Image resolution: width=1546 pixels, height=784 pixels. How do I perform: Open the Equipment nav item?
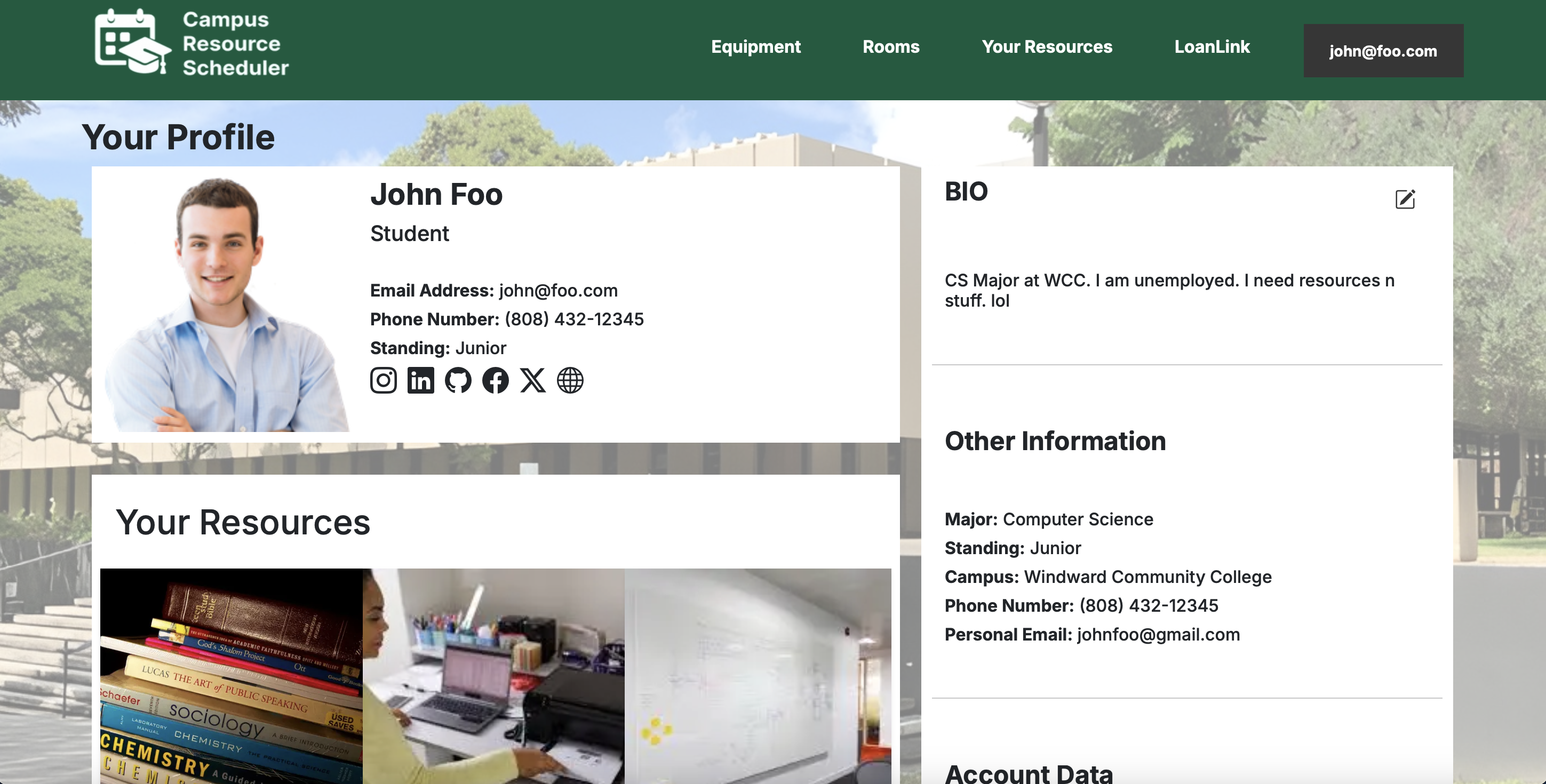point(755,47)
